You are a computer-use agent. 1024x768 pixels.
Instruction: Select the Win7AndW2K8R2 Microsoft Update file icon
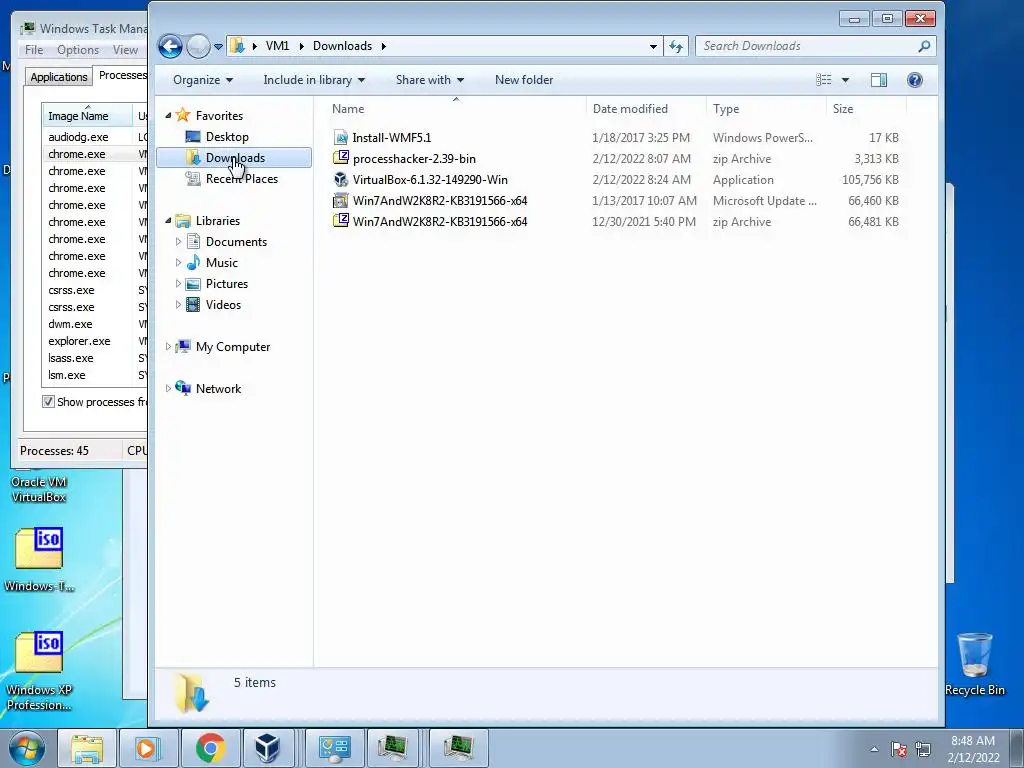click(x=340, y=200)
